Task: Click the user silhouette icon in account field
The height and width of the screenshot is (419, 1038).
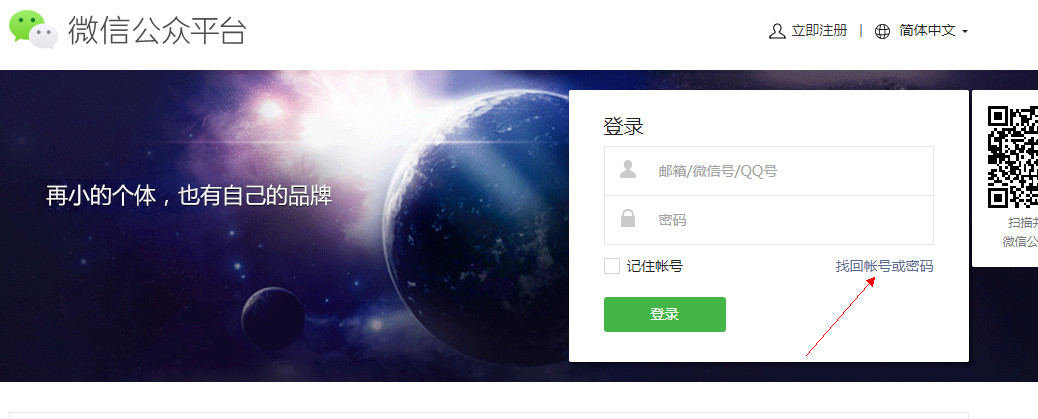Action: pos(628,170)
